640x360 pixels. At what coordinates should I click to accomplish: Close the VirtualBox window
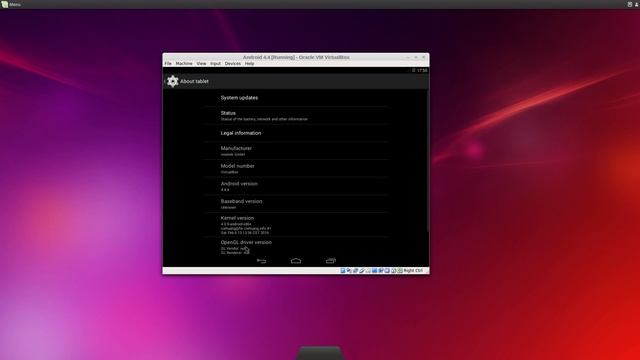click(424, 57)
